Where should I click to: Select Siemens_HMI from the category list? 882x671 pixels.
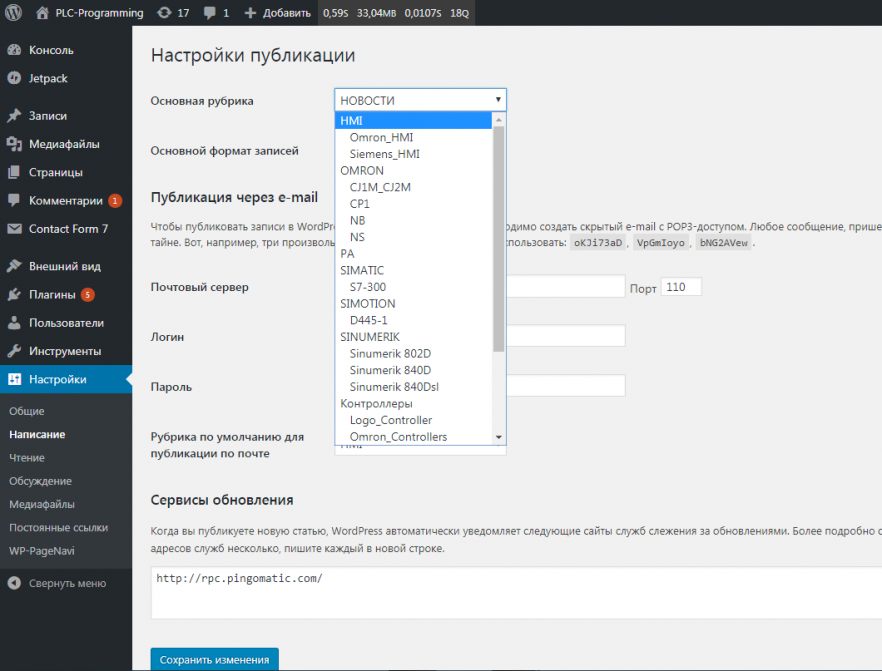coord(384,154)
